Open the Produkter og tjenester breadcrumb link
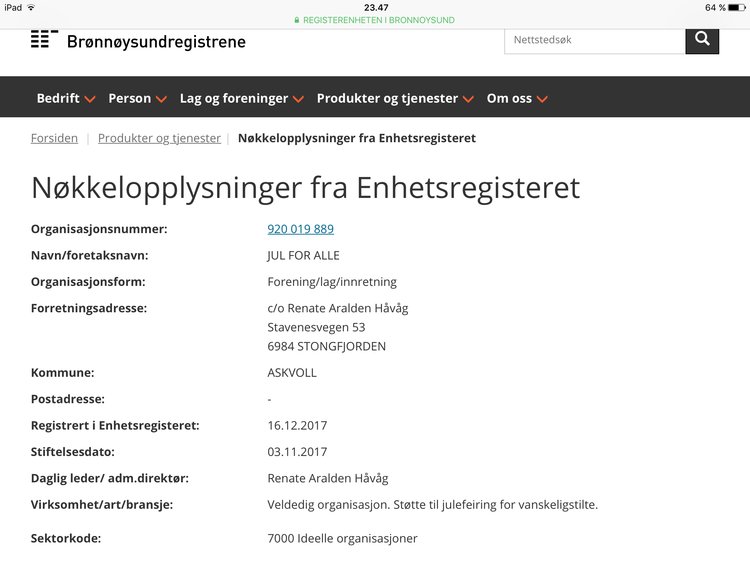This screenshot has width=750, height=563. [159, 138]
